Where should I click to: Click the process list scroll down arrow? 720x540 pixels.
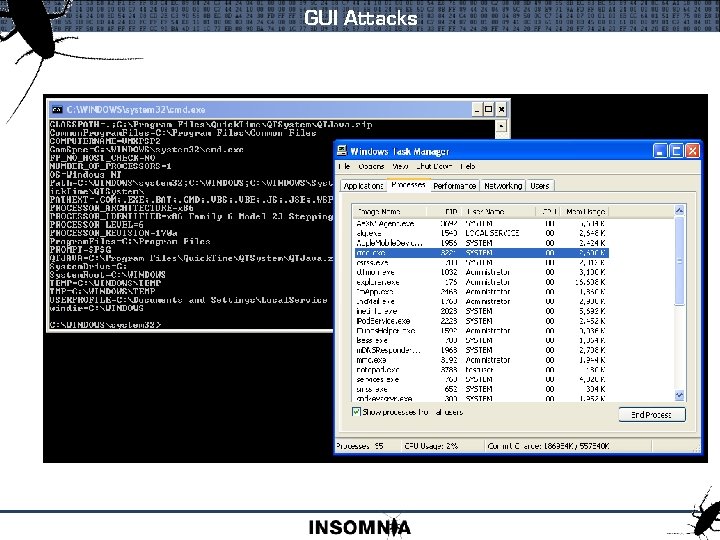click(x=679, y=395)
